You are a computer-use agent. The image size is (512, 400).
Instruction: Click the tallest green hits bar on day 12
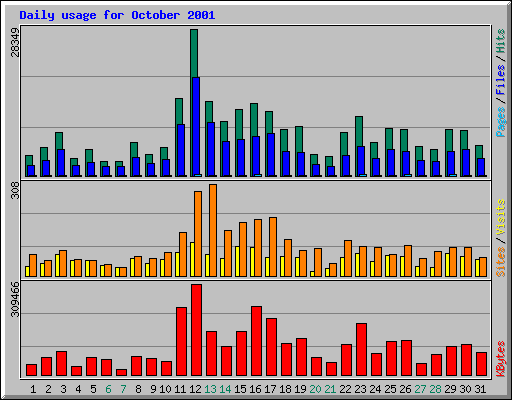point(194,53)
